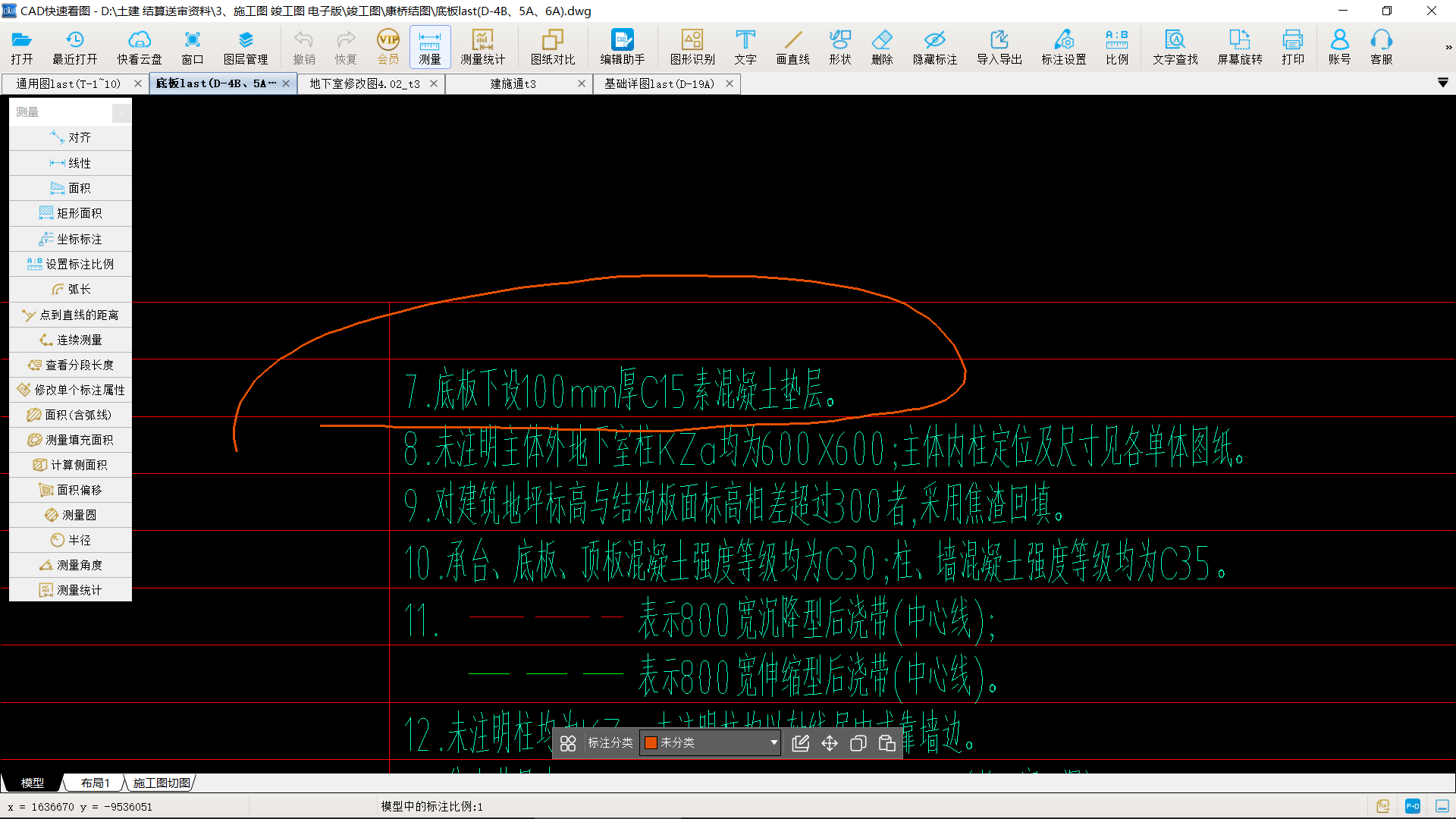Select 面积(含弧线) tool
The height and width of the screenshot is (819, 1456).
[x=71, y=415]
